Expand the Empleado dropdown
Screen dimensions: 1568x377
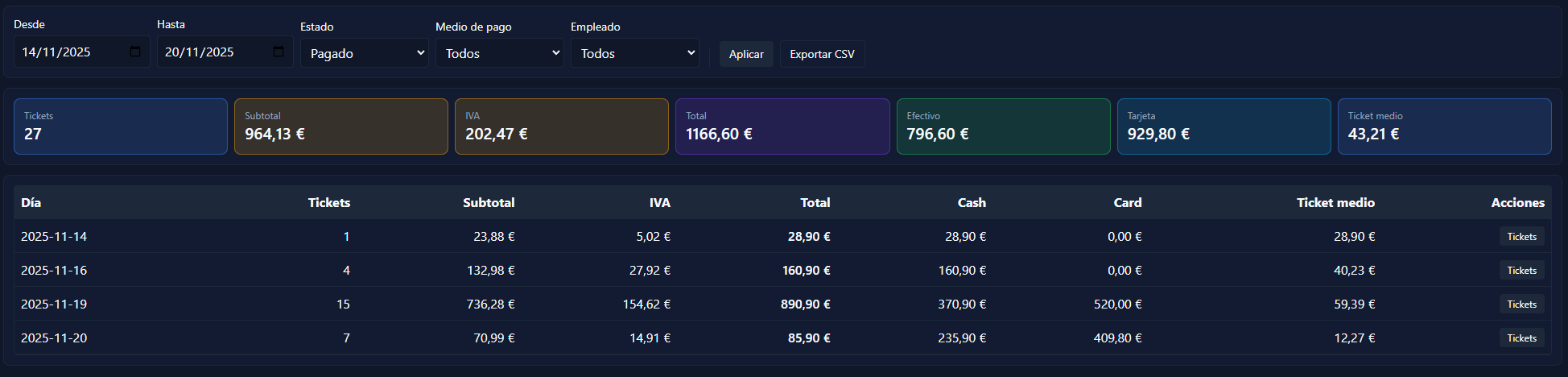(x=634, y=53)
